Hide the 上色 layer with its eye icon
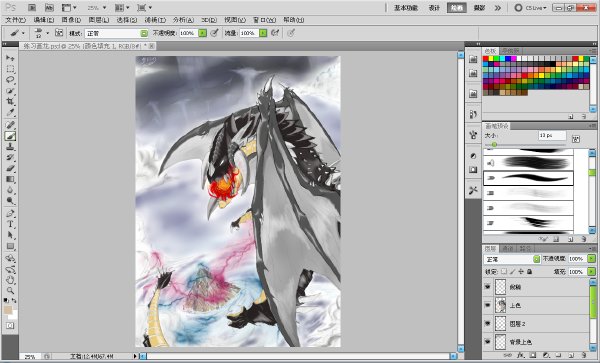This screenshot has width=600, height=363. pos(488,305)
